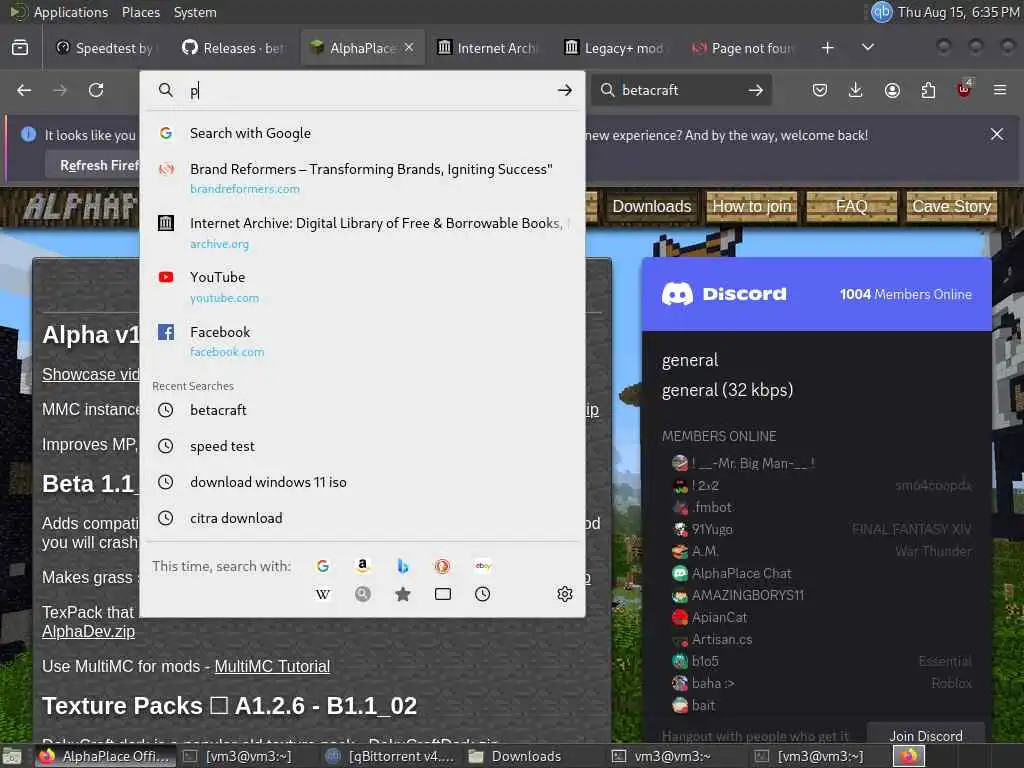This screenshot has width=1024, height=768.
Task: Submit the address bar go arrow
Action: tap(565, 90)
